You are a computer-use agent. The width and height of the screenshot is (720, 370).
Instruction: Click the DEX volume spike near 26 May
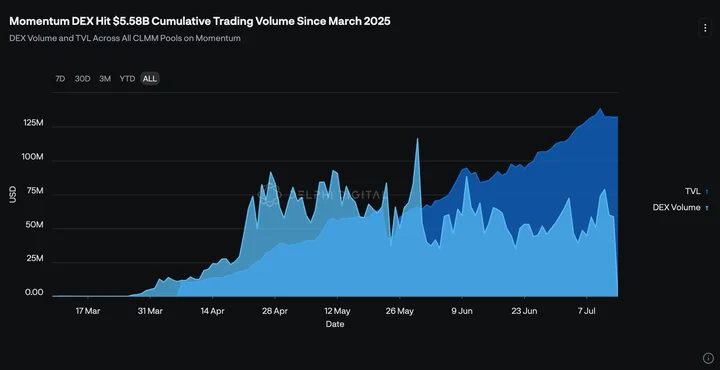pos(417,139)
